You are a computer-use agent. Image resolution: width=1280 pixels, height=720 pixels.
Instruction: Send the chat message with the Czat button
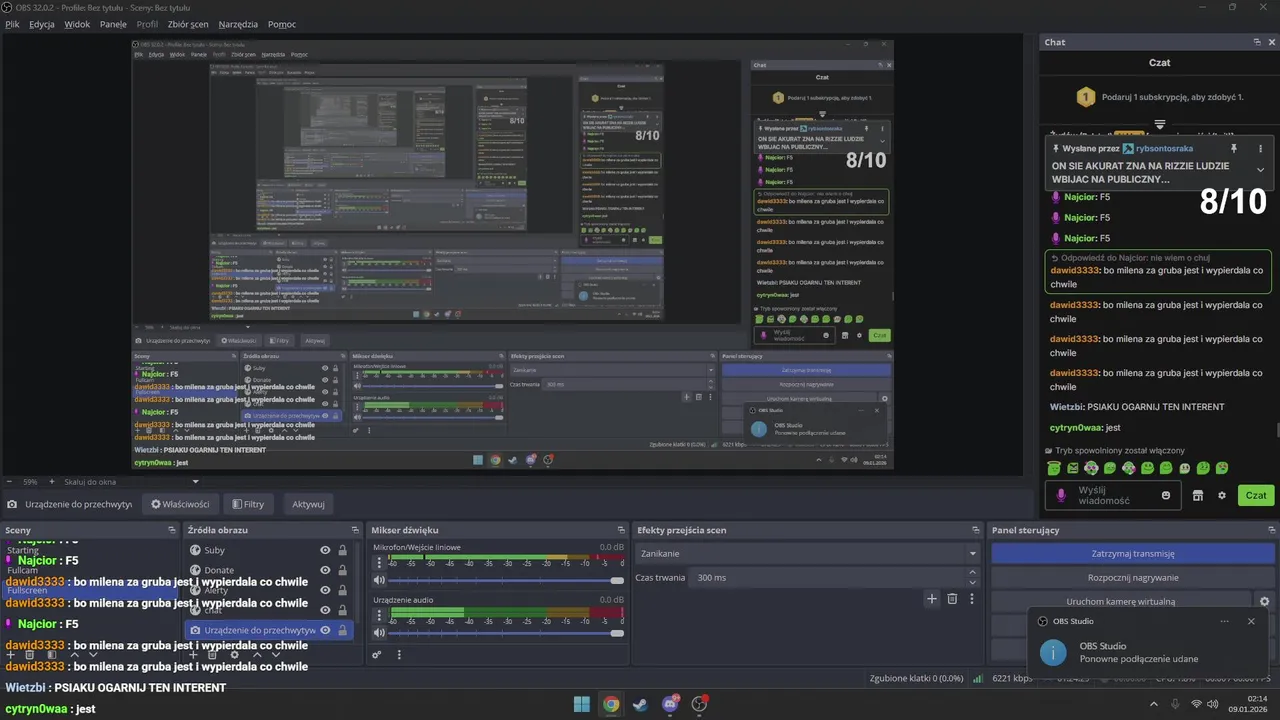1256,495
